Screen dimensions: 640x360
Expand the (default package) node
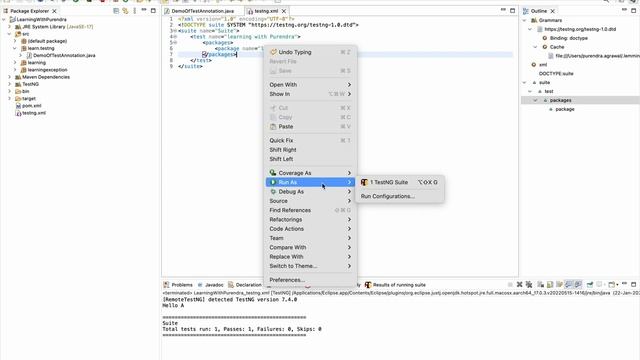point(15,41)
